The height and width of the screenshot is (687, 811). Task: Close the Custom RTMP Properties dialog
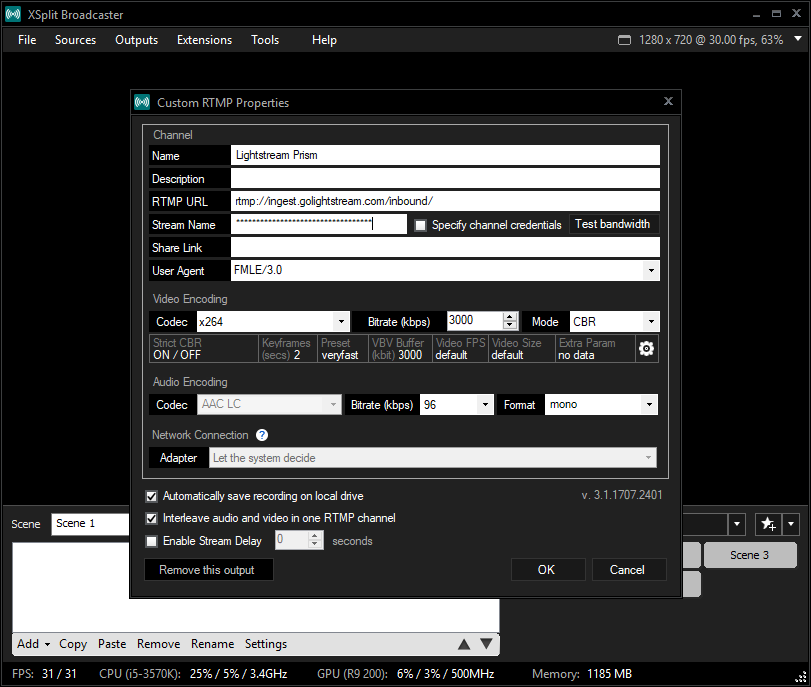click(668, 101)
